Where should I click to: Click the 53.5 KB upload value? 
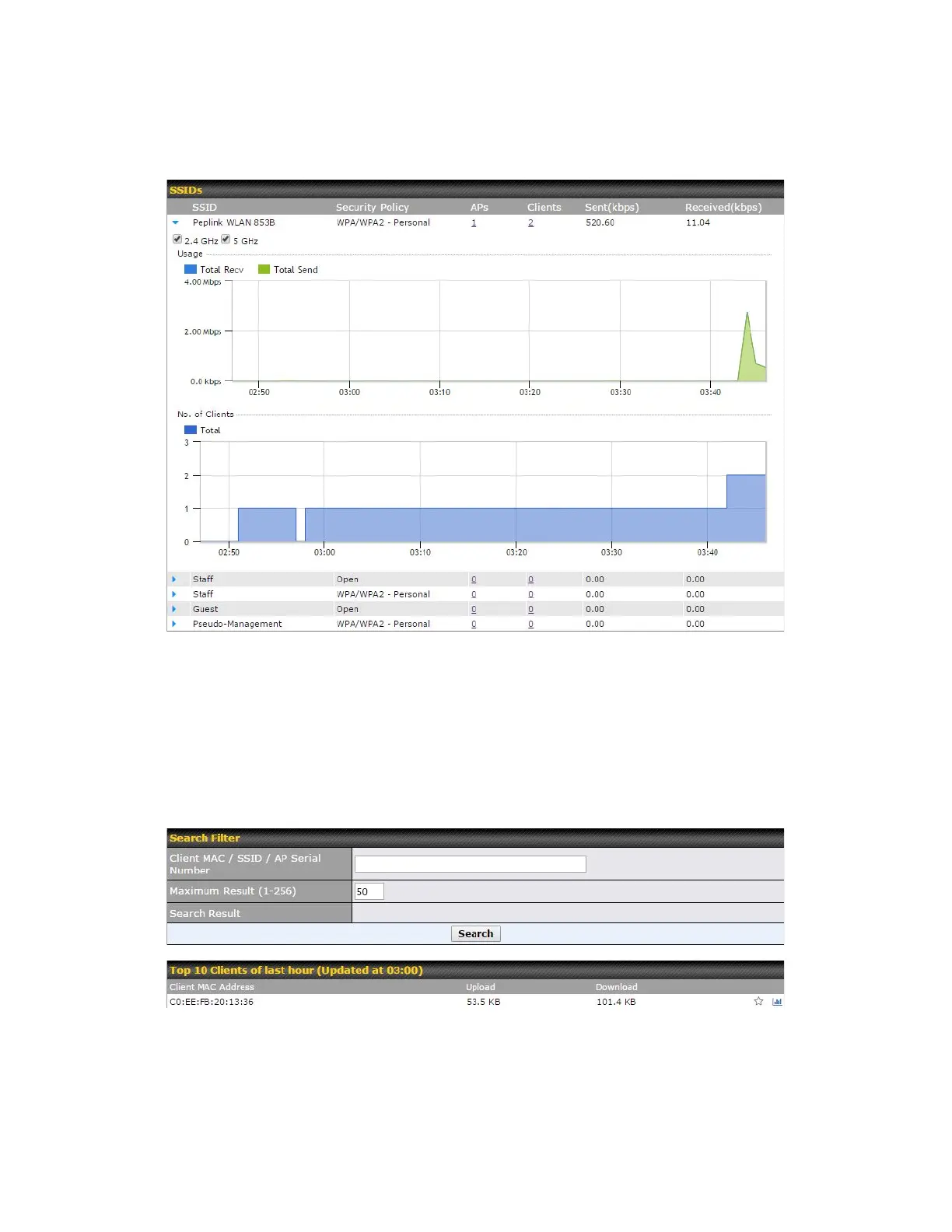[483, 1002]
